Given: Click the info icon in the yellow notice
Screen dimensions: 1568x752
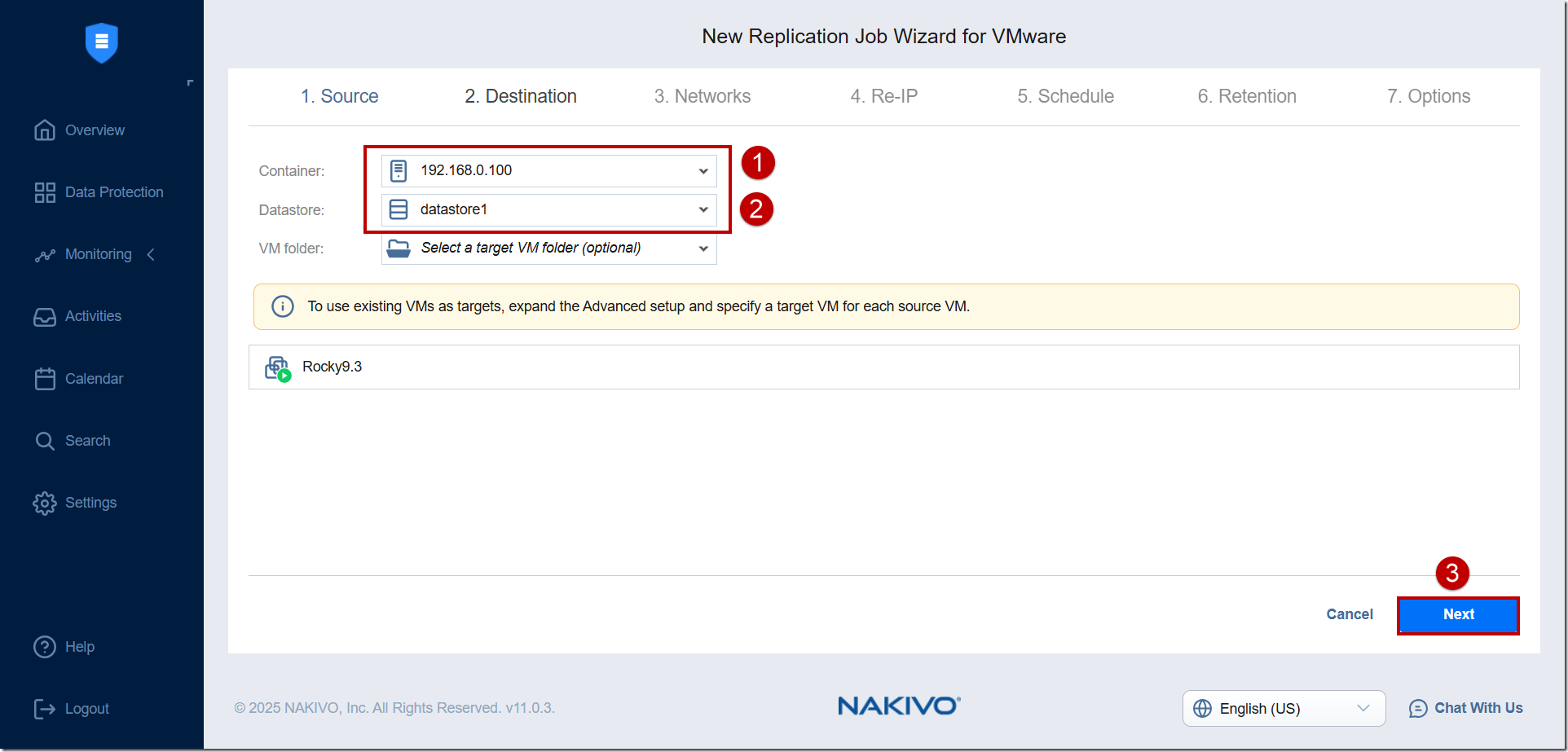Looking at the screenshot, I should [x=283, y=306].
